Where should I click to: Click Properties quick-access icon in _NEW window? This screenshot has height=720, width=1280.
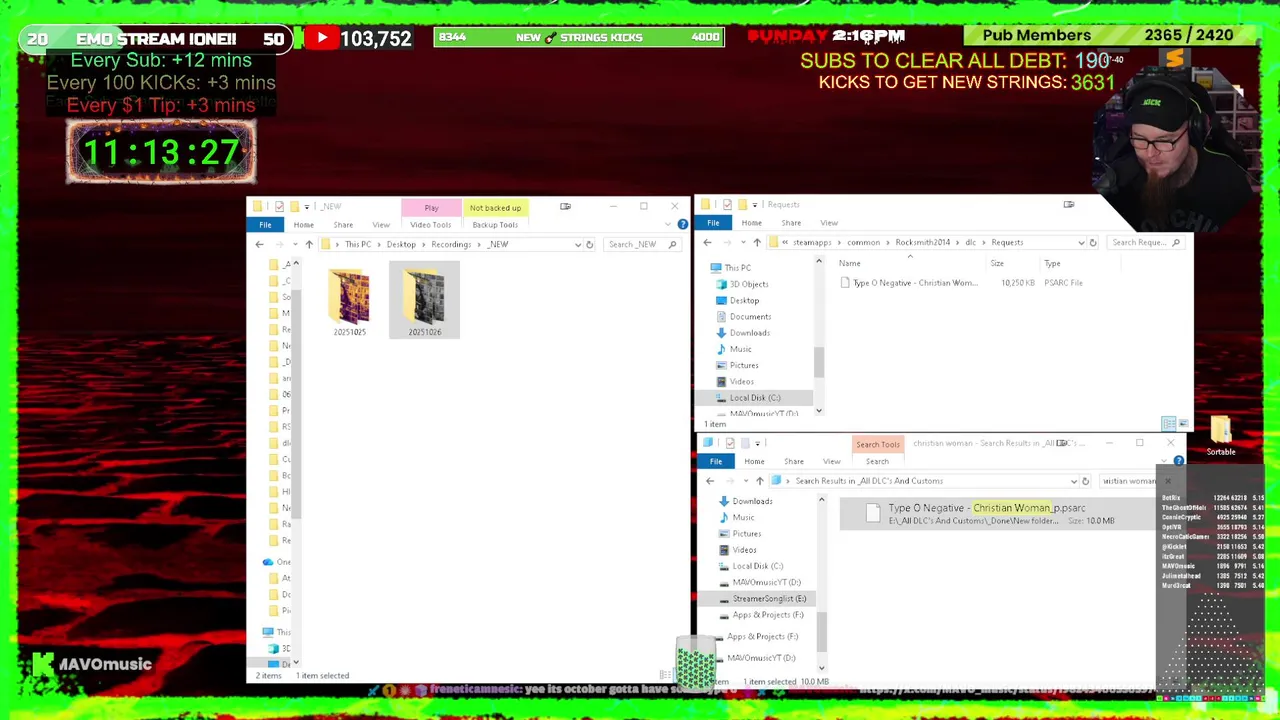[x=279, y=207]
